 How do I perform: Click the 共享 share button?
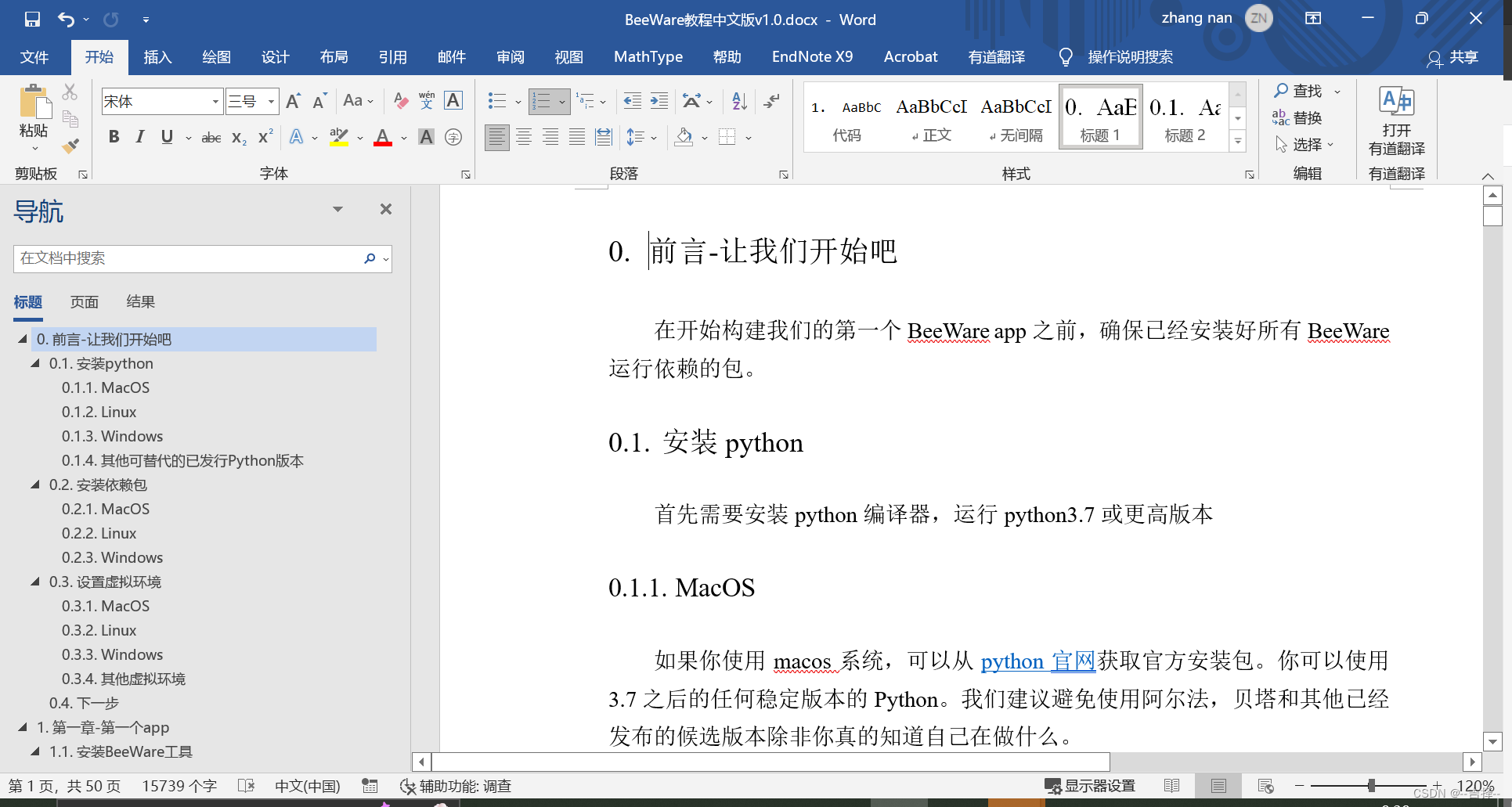pos(1453,58)
